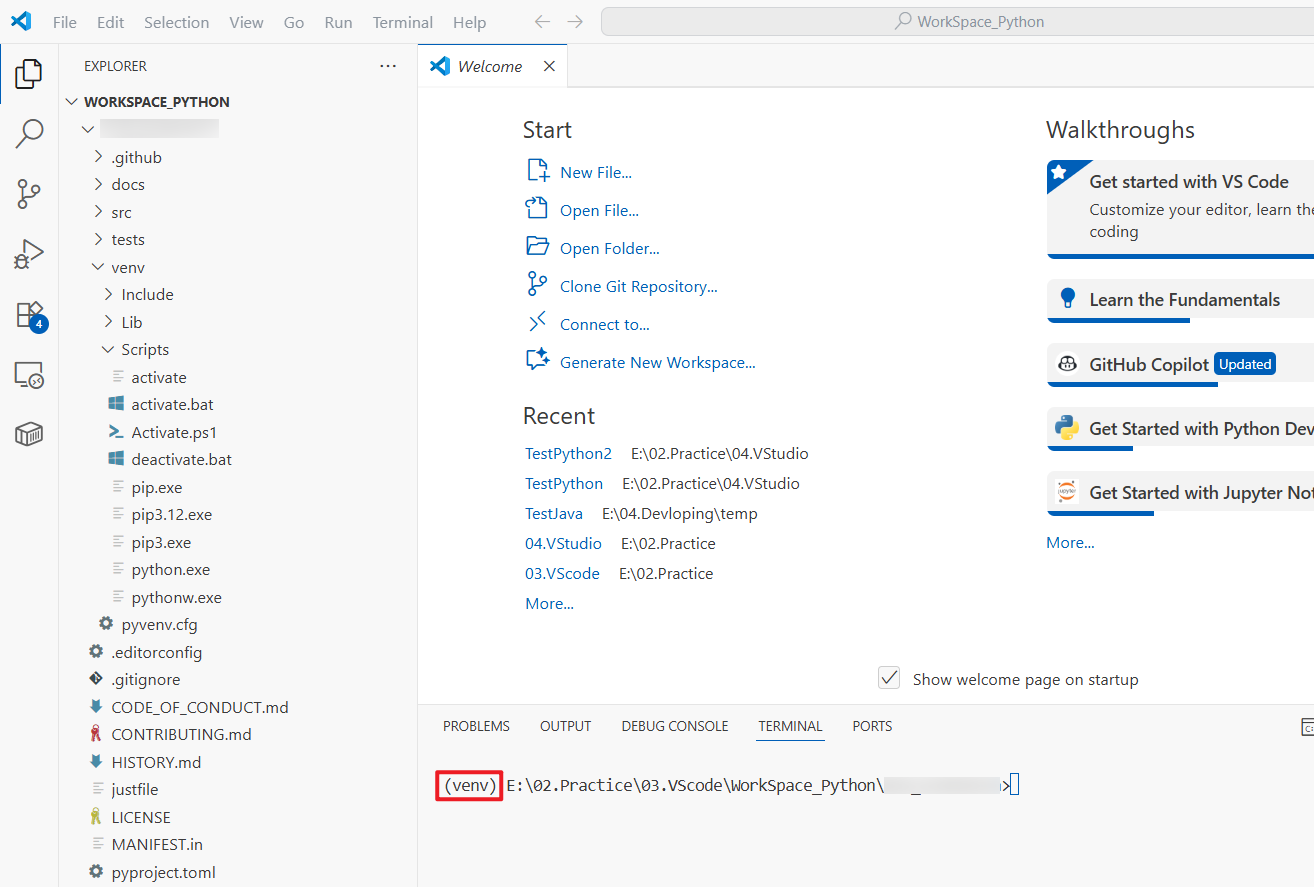
Task: Expand the Include folder
Action: pos(108,294)
